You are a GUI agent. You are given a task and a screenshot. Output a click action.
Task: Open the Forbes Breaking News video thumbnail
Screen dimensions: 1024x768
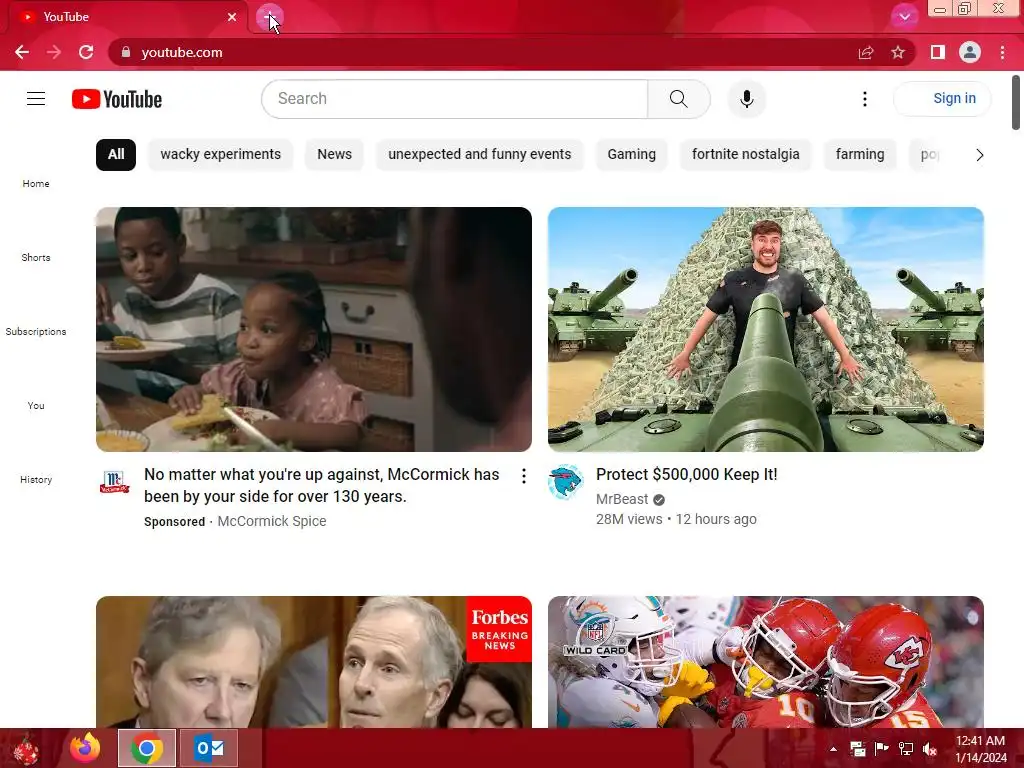313,662
